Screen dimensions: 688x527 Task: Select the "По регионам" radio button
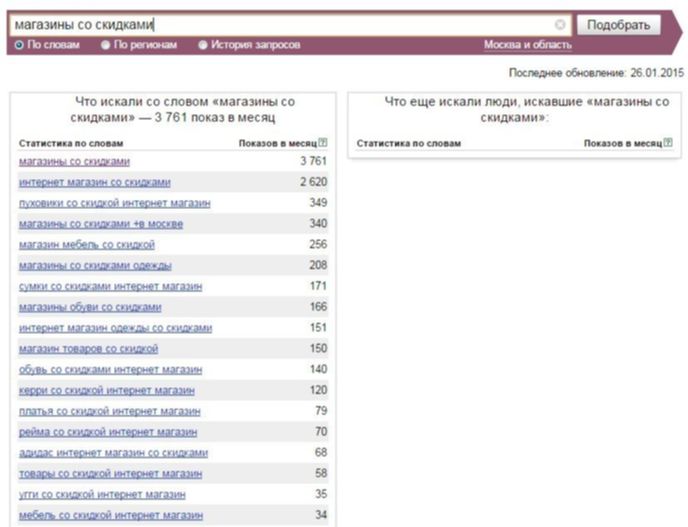click(x=105, y=45)
